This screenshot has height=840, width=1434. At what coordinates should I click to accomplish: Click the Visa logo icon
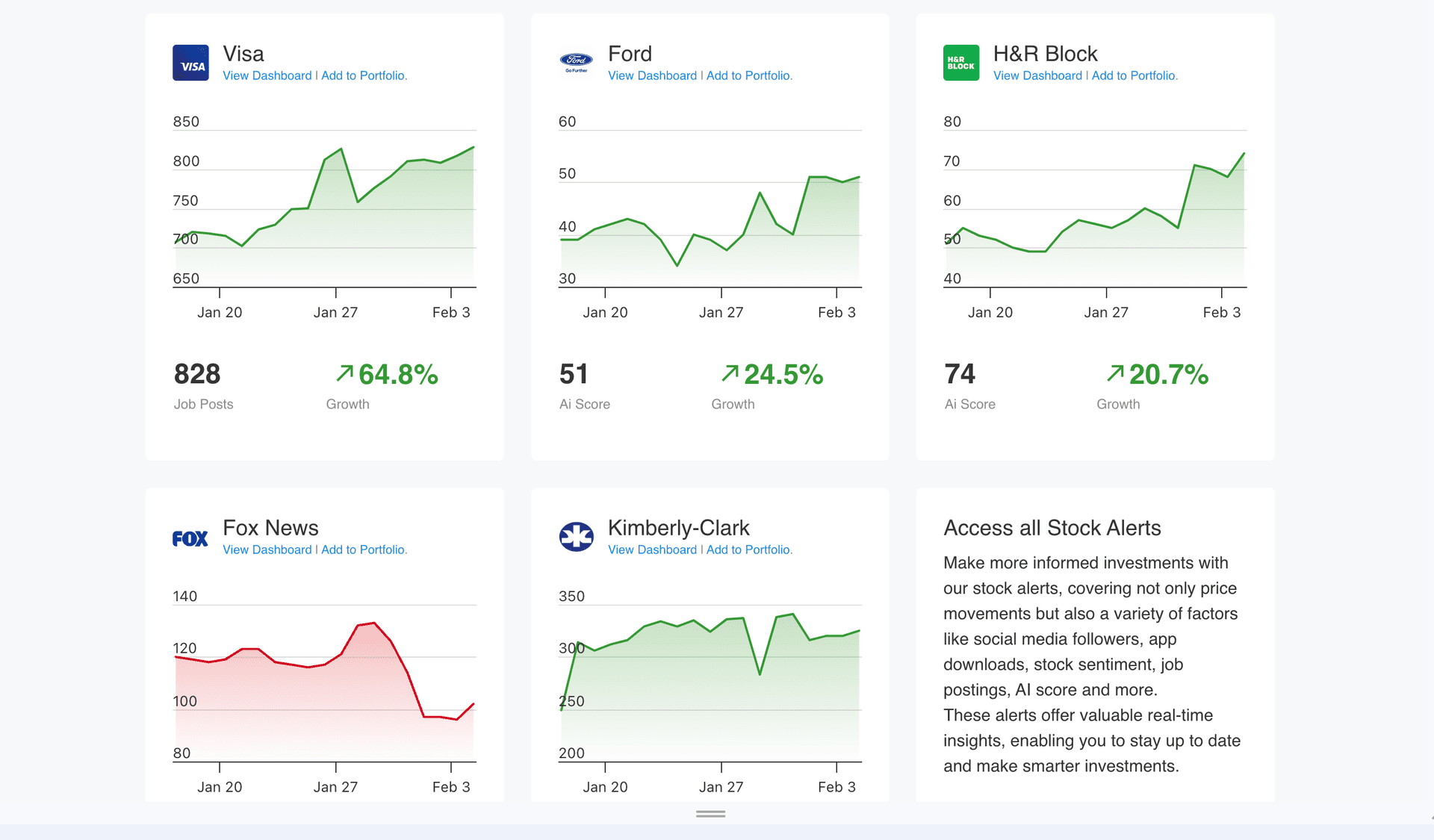click(x=190, y=63)
